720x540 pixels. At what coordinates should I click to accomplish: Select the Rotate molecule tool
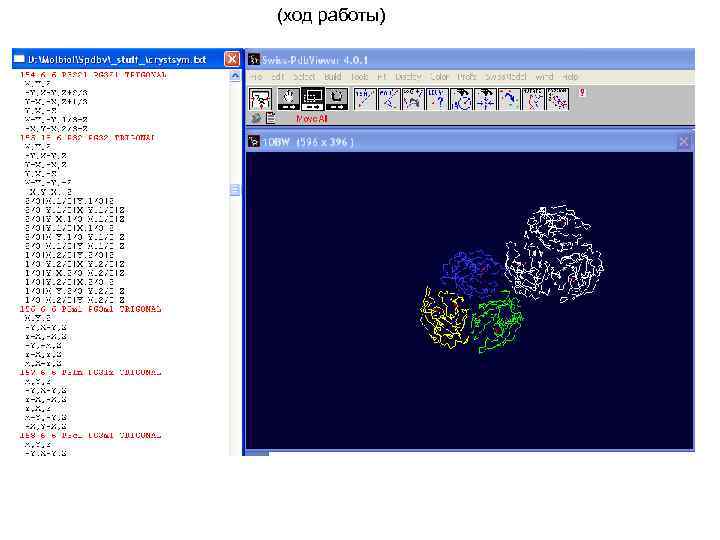coord(337,99)
